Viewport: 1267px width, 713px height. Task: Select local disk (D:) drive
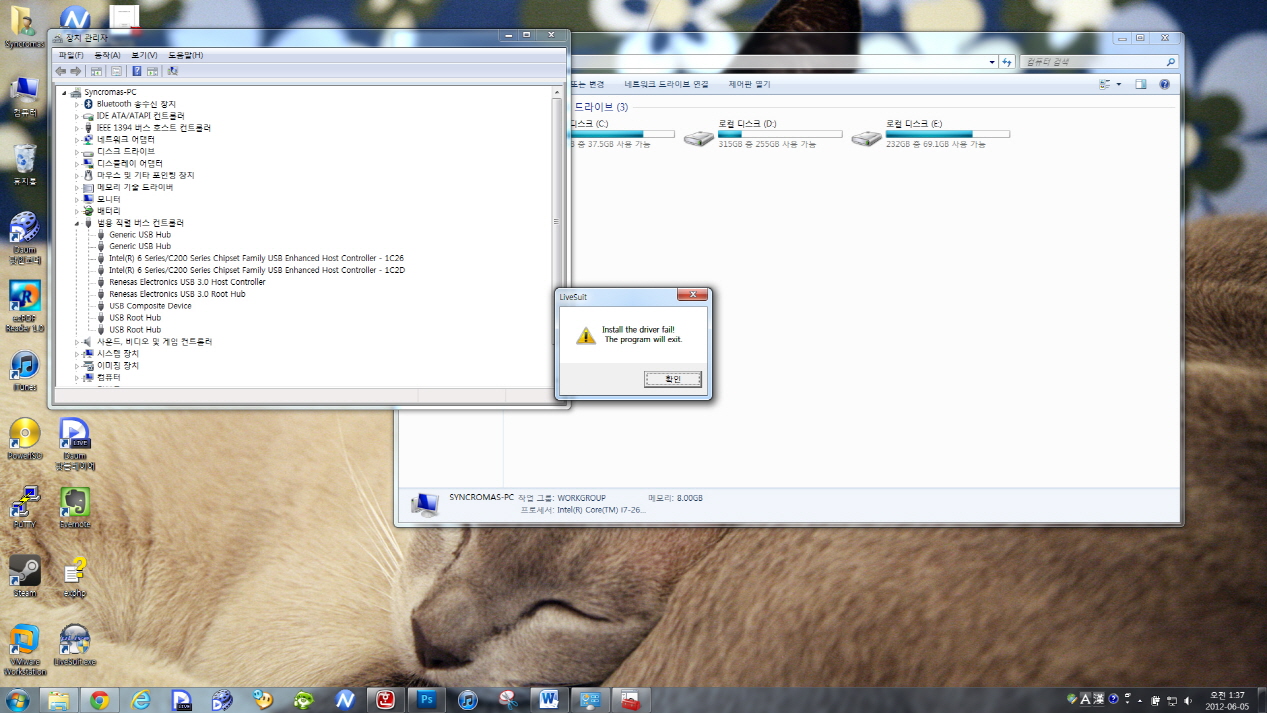pyautogui.click(x=748, y=134)
